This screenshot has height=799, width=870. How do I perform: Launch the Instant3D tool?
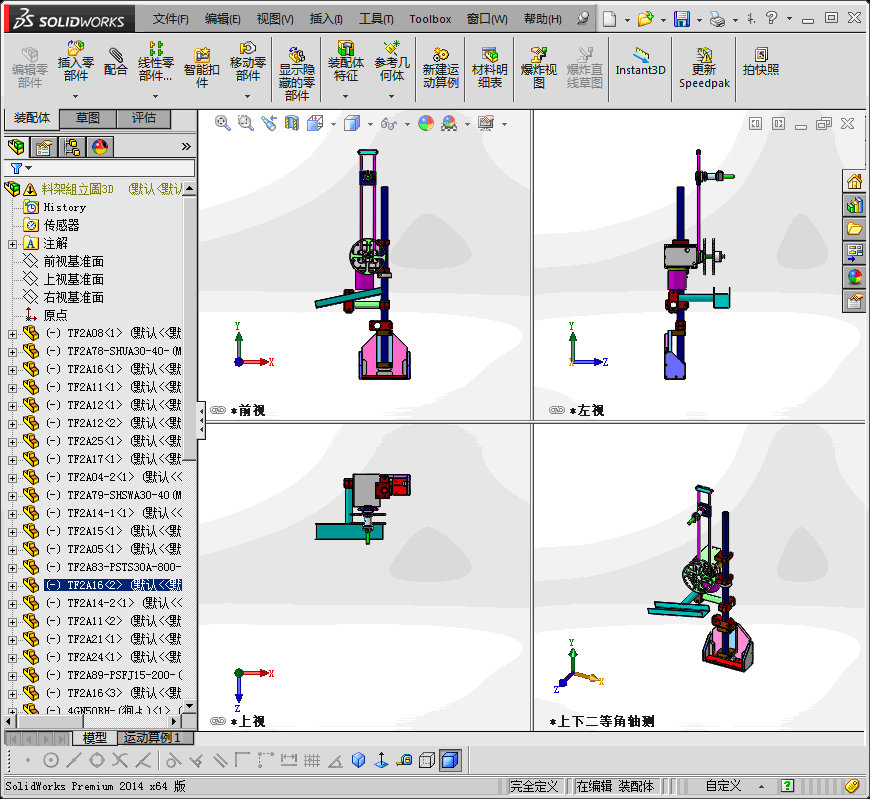pos(640,61)
